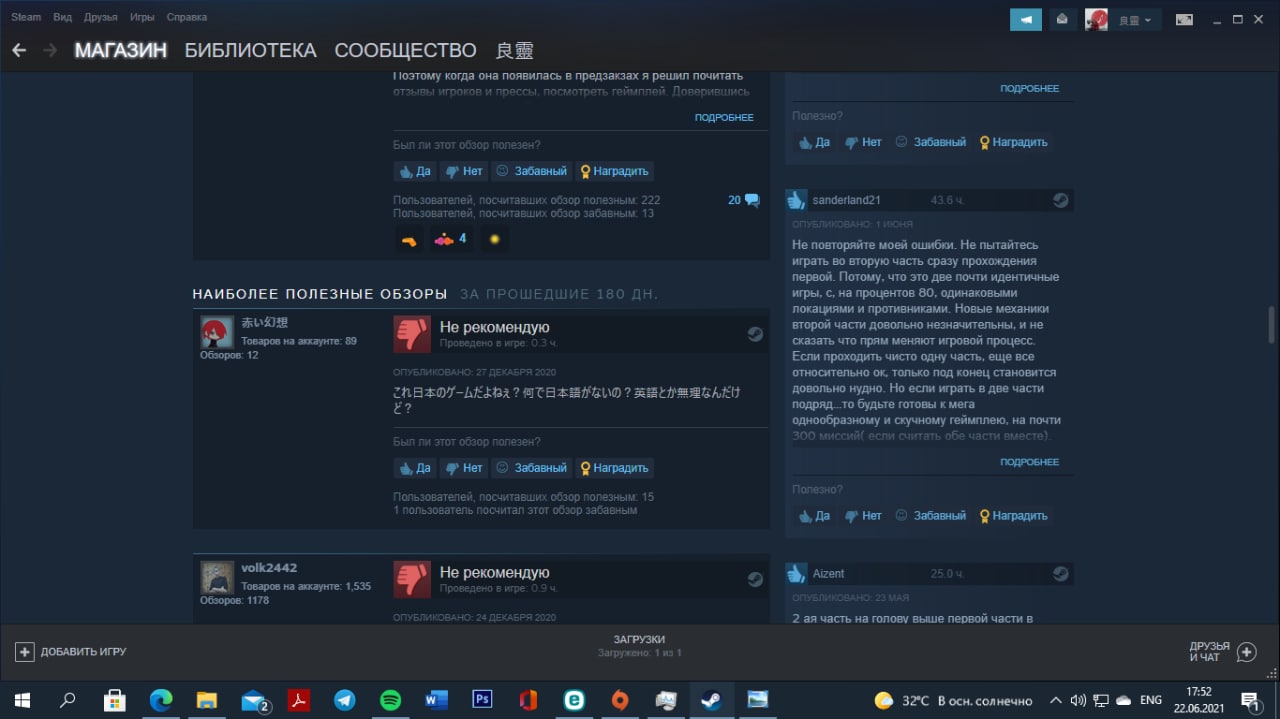Screen dimensions: 1280x719
Task: Mark the top right-column review as Забавный
Action: [x=931, y=142]
